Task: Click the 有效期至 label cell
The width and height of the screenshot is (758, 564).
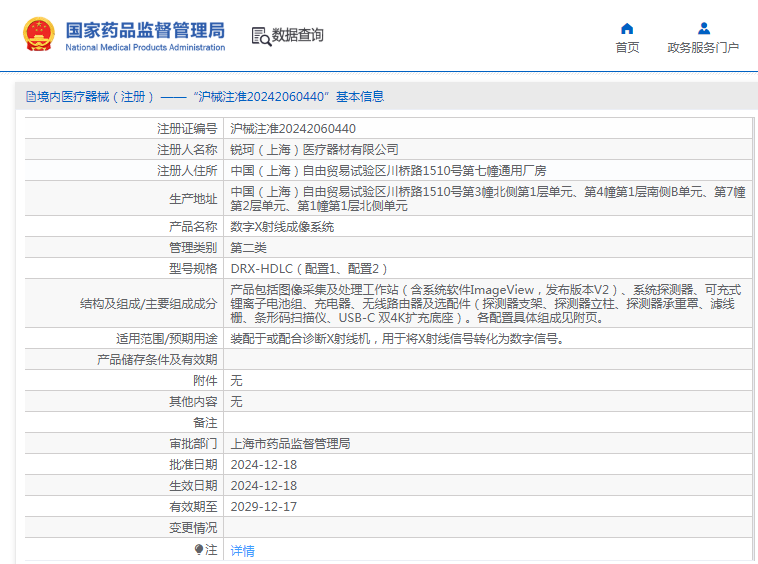Action: click(193, 506)
